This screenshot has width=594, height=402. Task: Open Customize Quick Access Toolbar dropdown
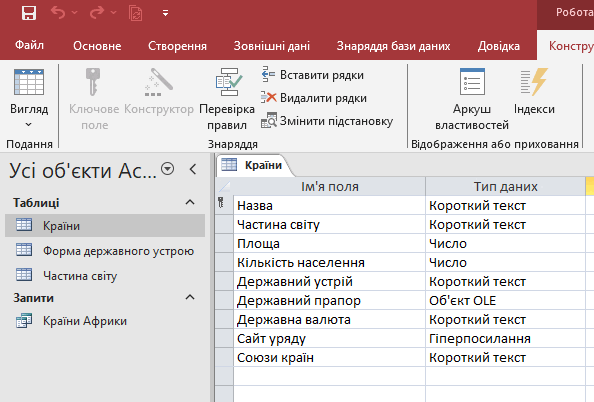point(165,13)
